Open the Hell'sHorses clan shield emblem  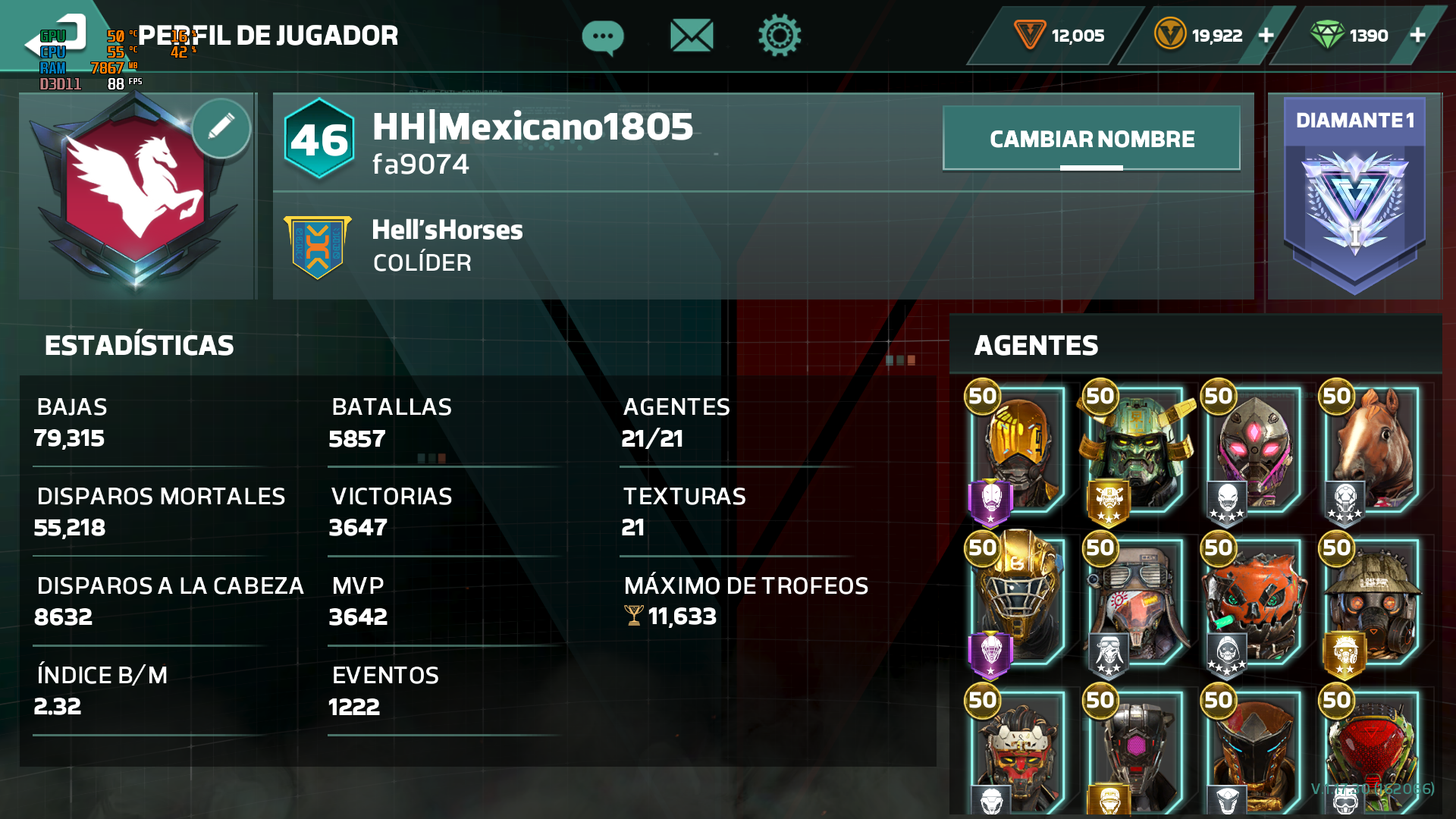[317, 246]
